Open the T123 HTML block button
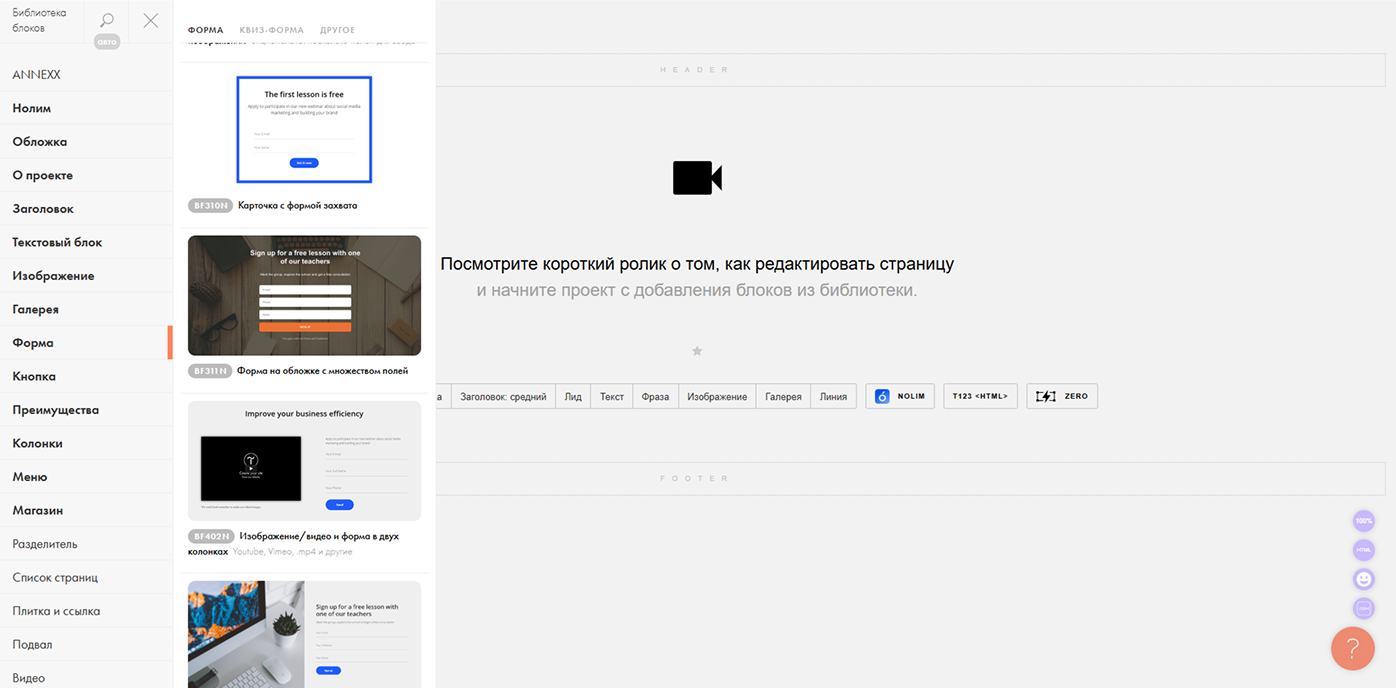Screen dimensions: 1396x688 coord(980,396)
